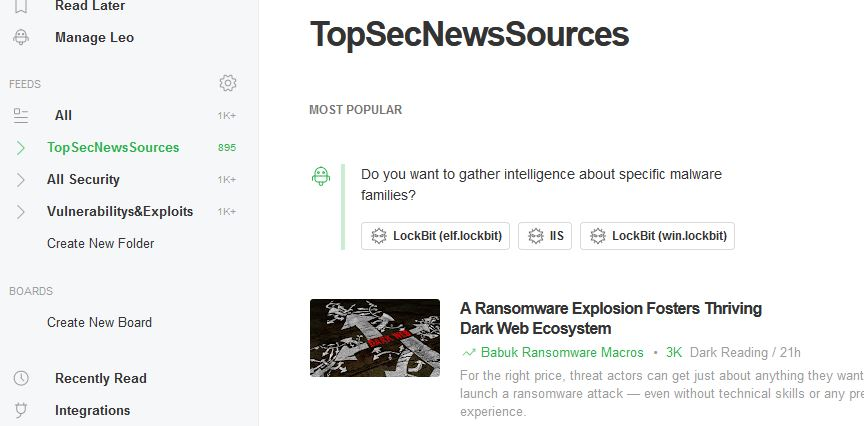
Task: Click the Recently Read clock icon
Action: click(x=20, y=379)
